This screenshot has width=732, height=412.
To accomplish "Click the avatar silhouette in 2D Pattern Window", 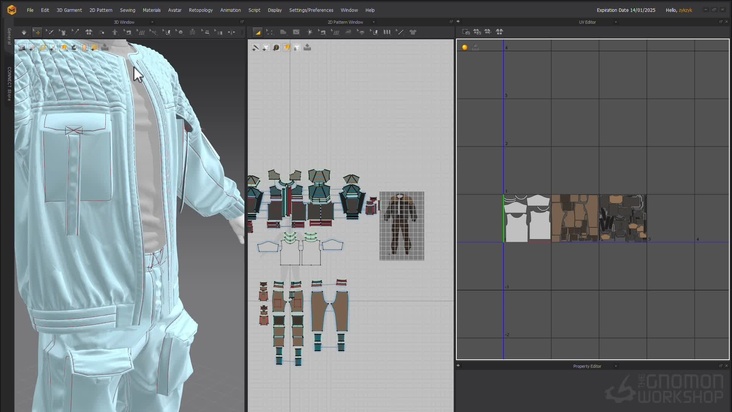I will [401, 226].
